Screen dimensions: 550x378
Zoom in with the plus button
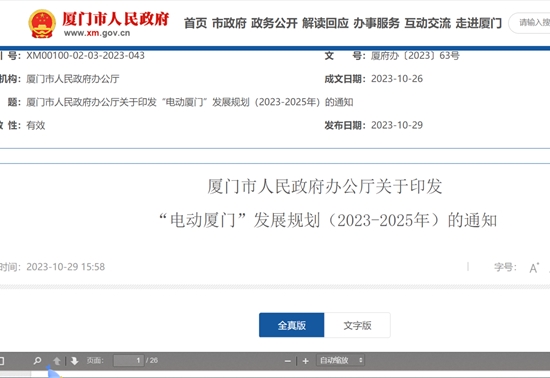click(306, 361)
